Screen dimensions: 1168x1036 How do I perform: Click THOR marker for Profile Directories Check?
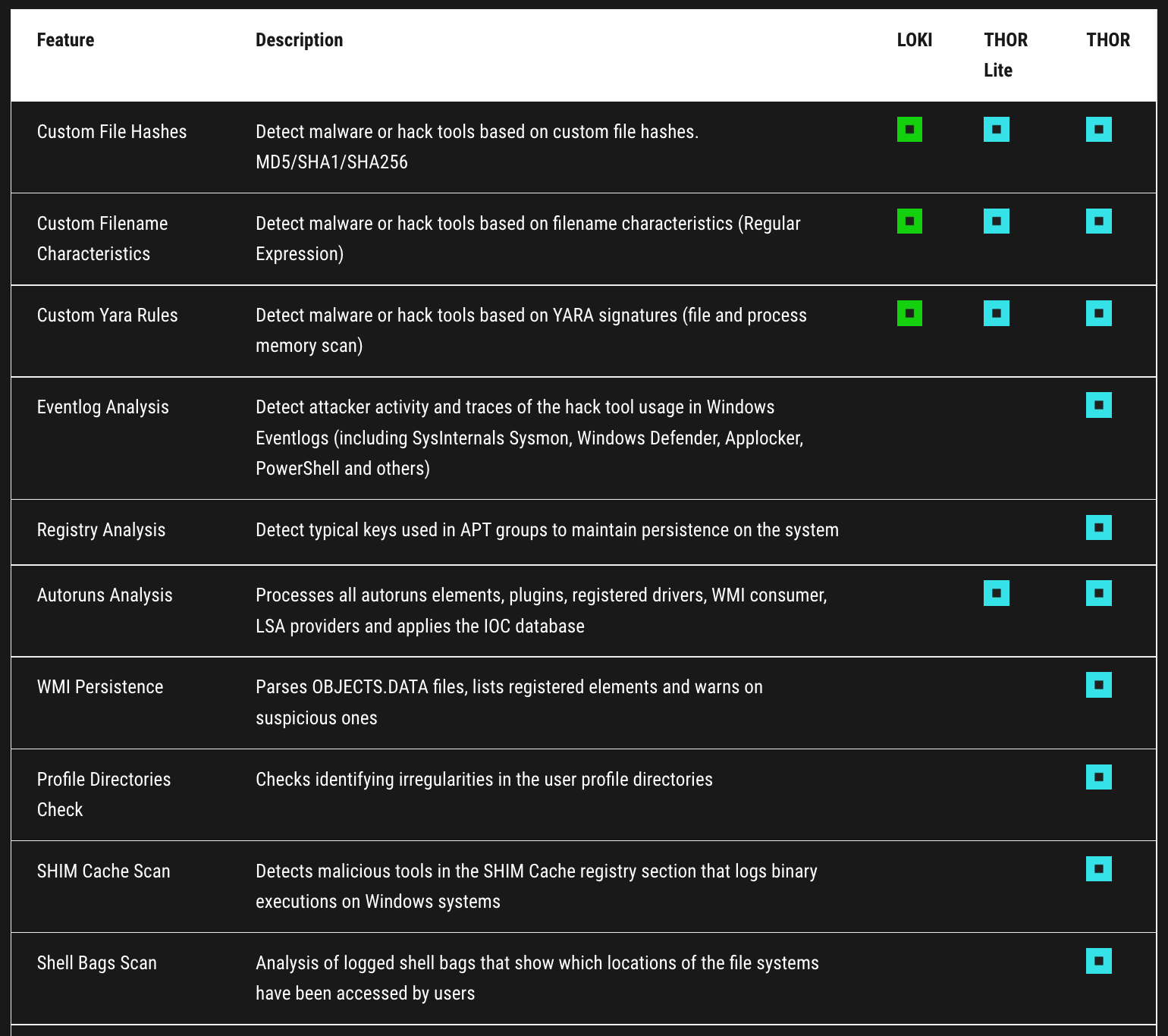click(x=1098, y=777)
